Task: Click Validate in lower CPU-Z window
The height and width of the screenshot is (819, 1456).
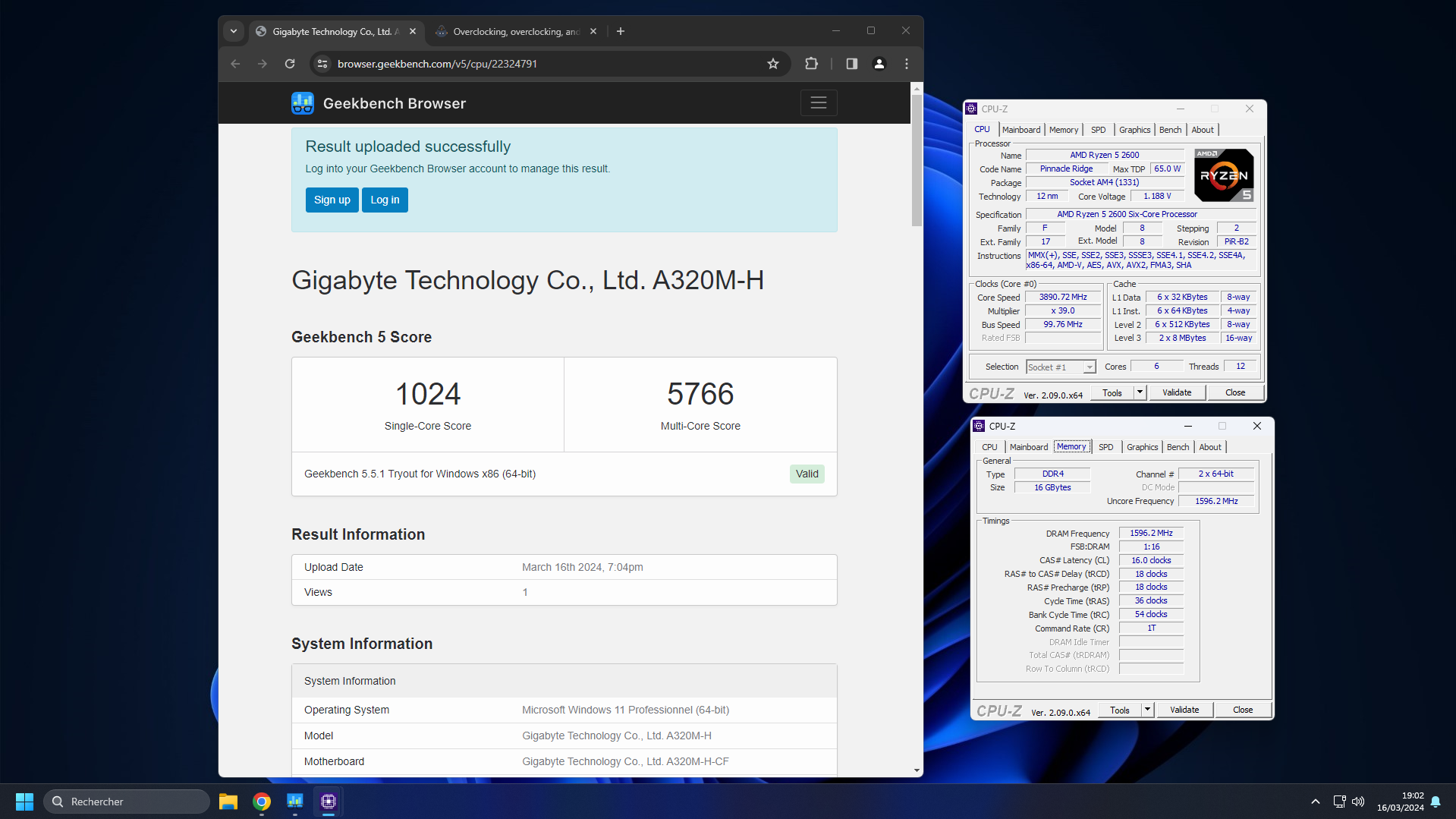Action: (1184, 710)
